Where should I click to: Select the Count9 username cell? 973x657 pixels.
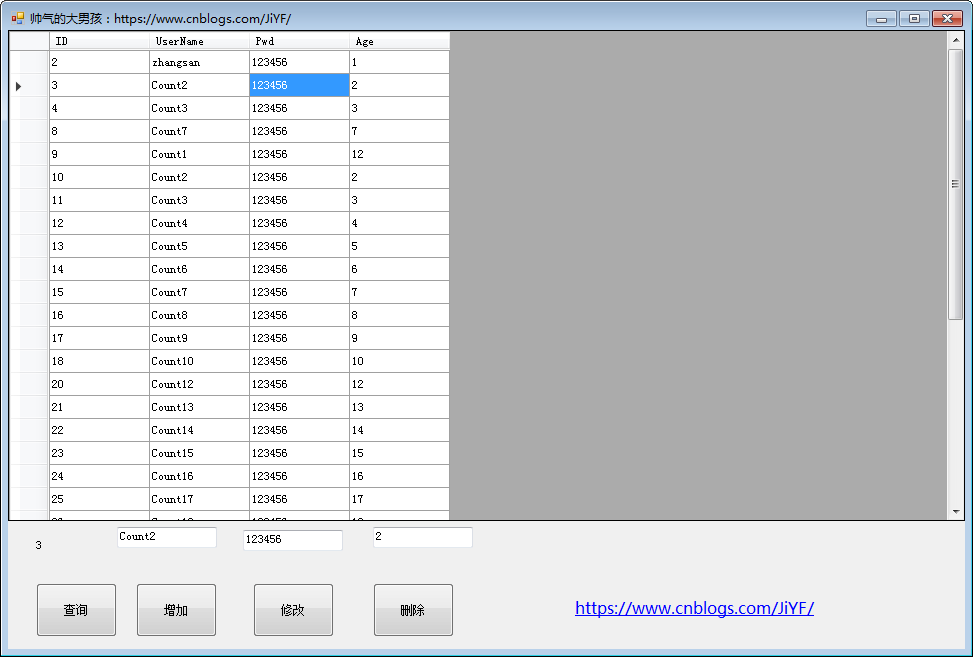(x=199, y=338)
